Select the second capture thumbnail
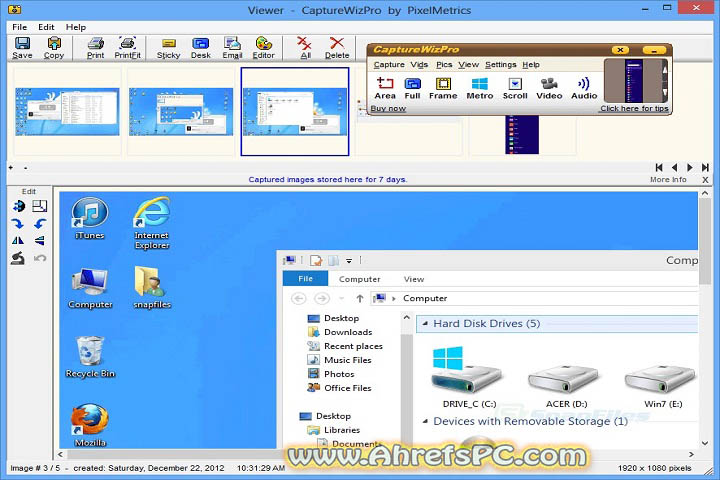The height and width of the screenshot is (480, 720). (181, 112)
